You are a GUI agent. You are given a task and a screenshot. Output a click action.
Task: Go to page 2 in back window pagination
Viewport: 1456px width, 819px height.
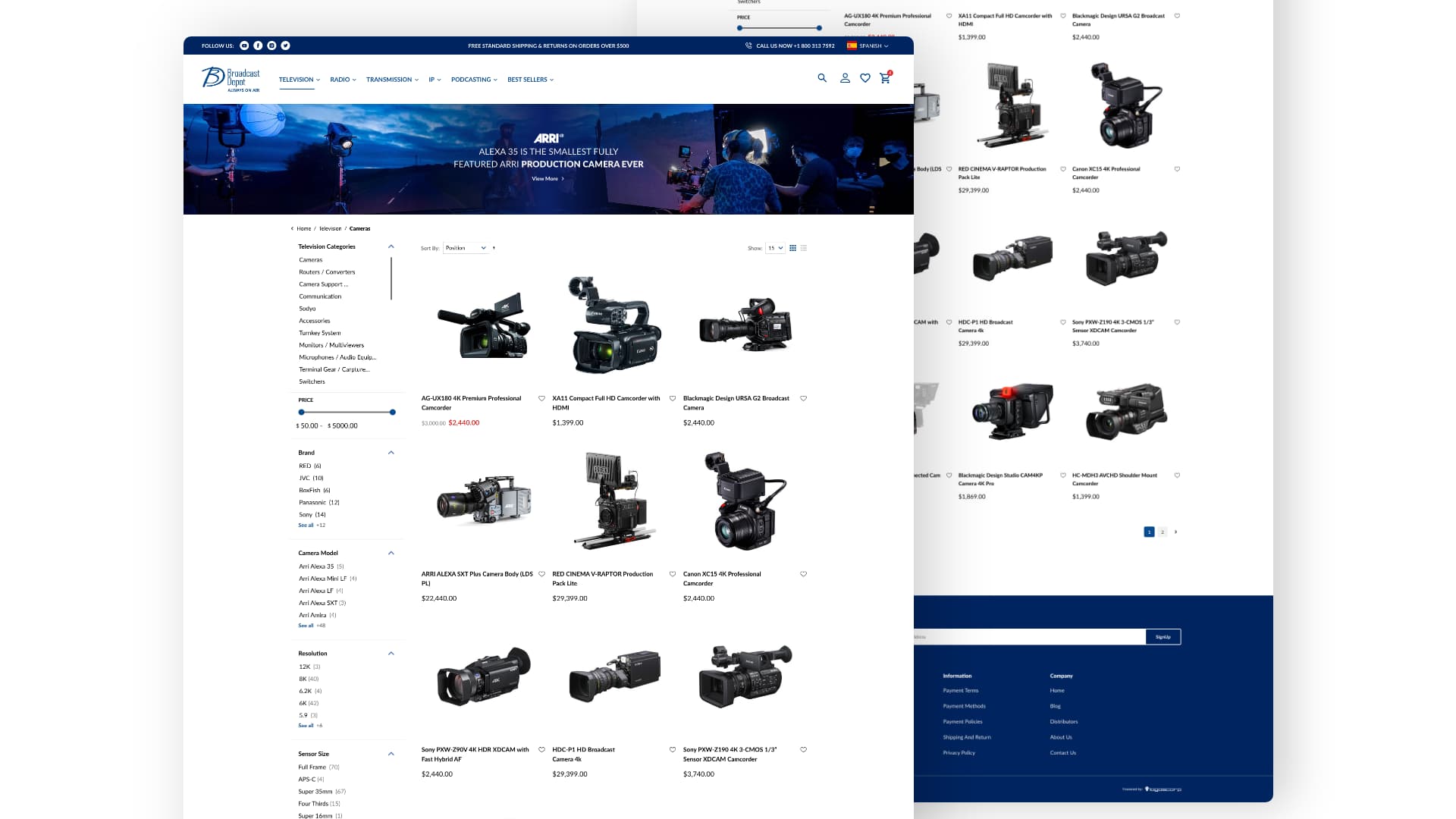point(1163,532)
